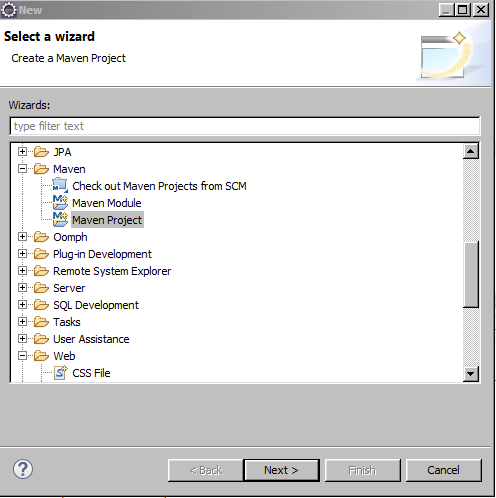Select the CSS File text row
Screen dimensions: 496x498
coord(91,373)
